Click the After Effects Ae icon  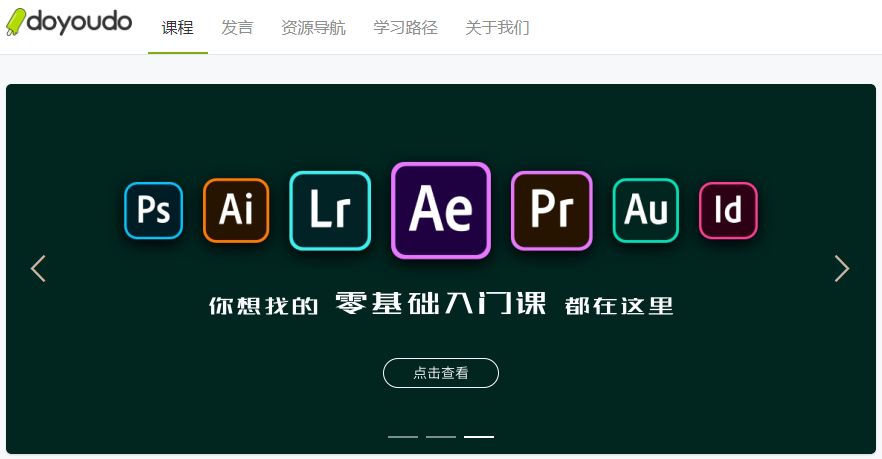[x=441, y=210]
